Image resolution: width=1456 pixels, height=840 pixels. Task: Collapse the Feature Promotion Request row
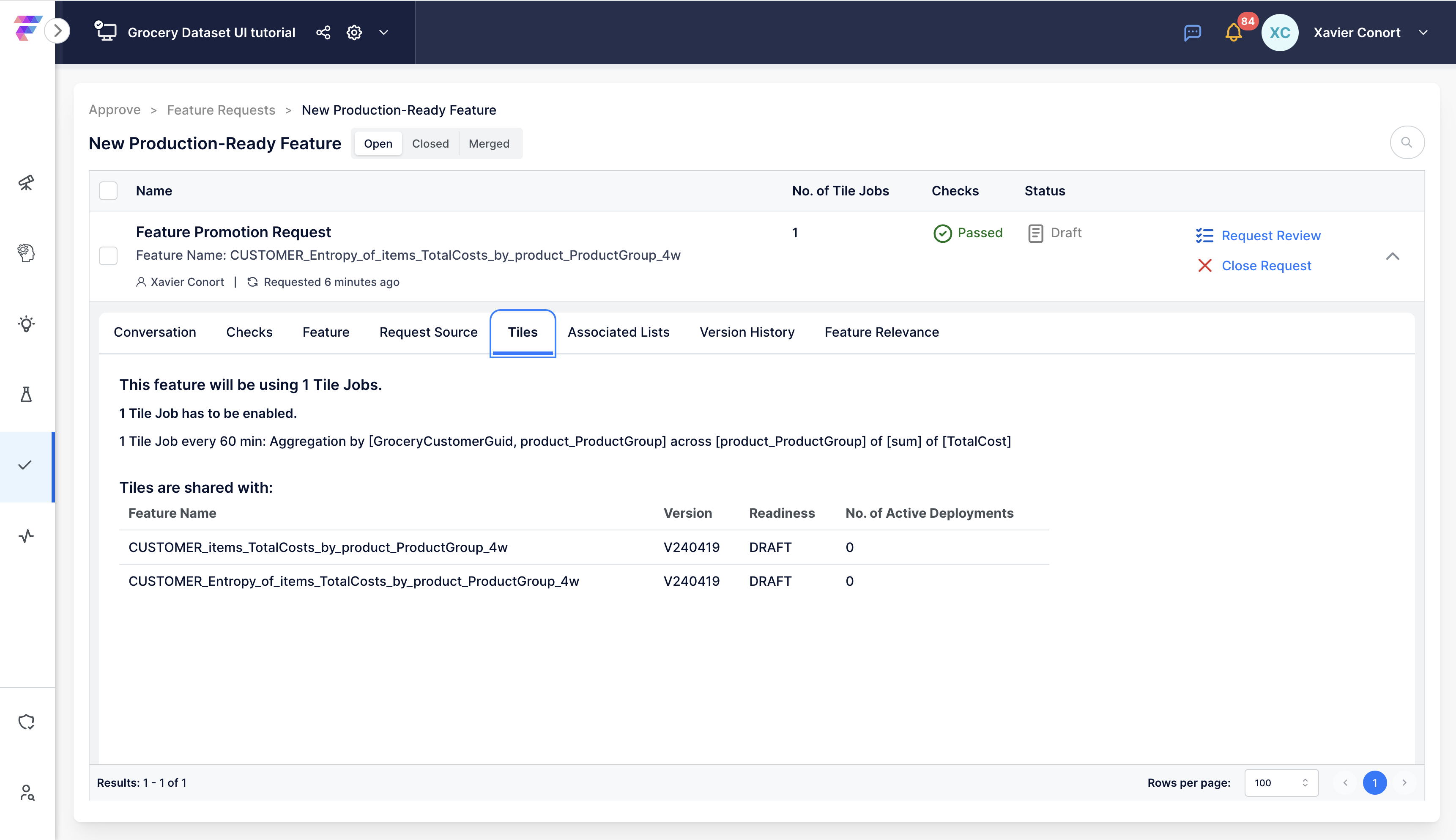[x=1393, y=256]
